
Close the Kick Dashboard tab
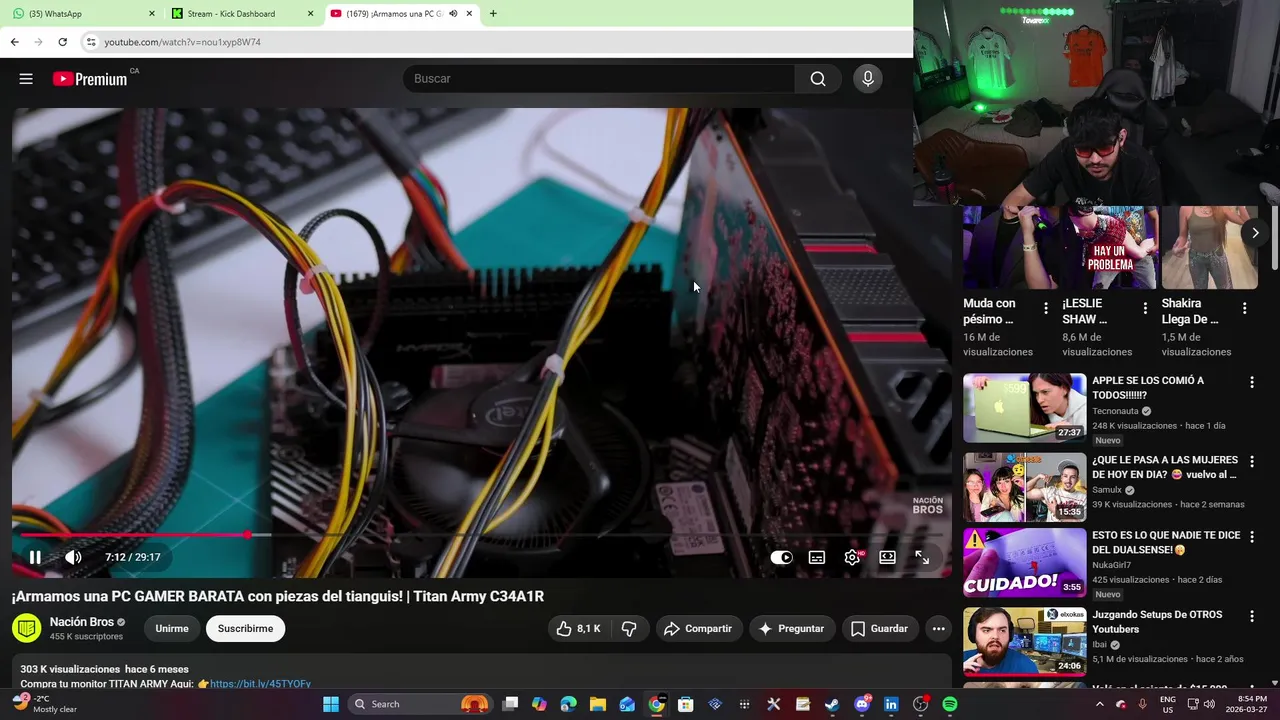[x=310, y=14]
